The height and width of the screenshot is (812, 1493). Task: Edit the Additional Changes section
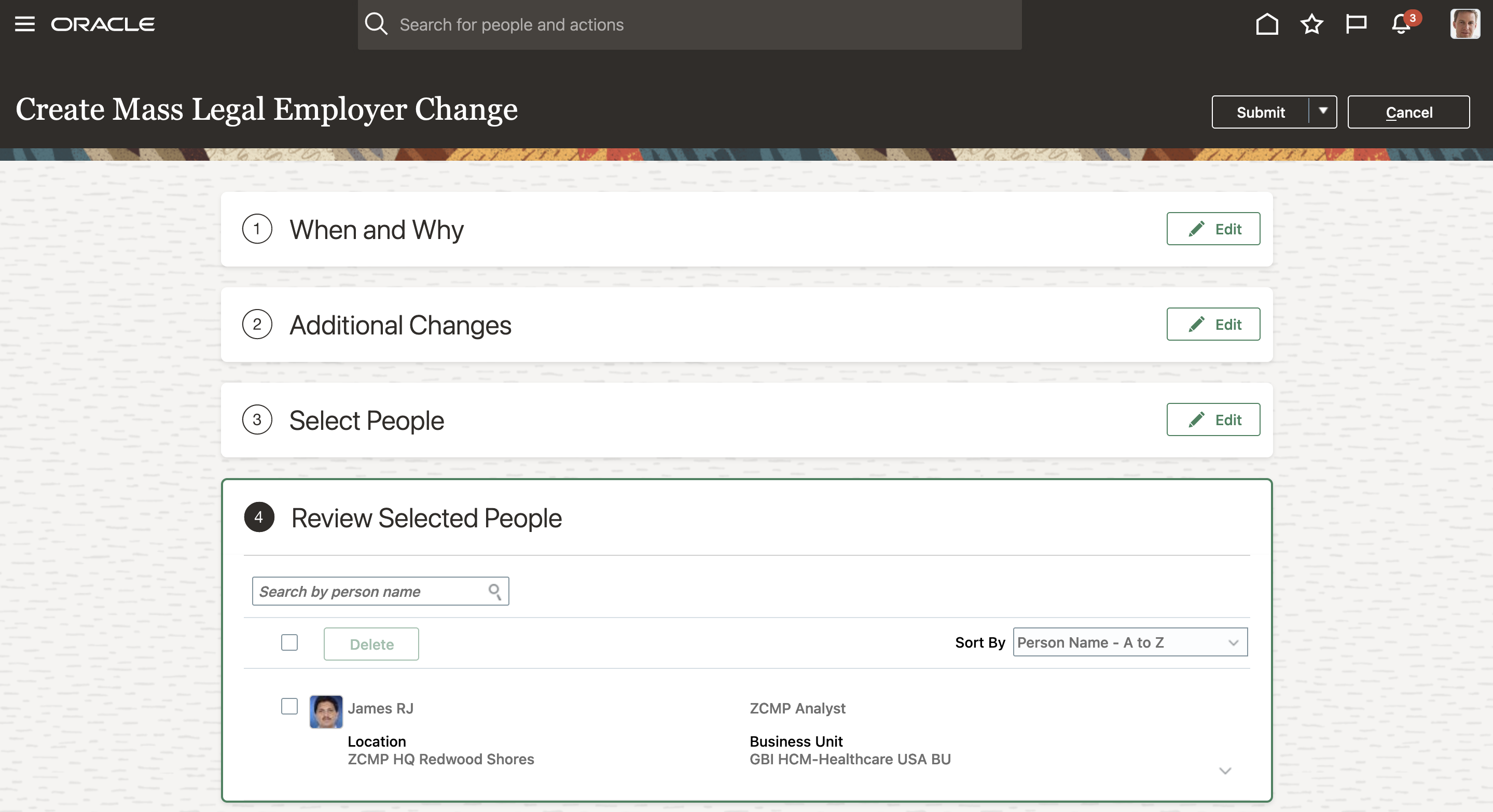1213,325
